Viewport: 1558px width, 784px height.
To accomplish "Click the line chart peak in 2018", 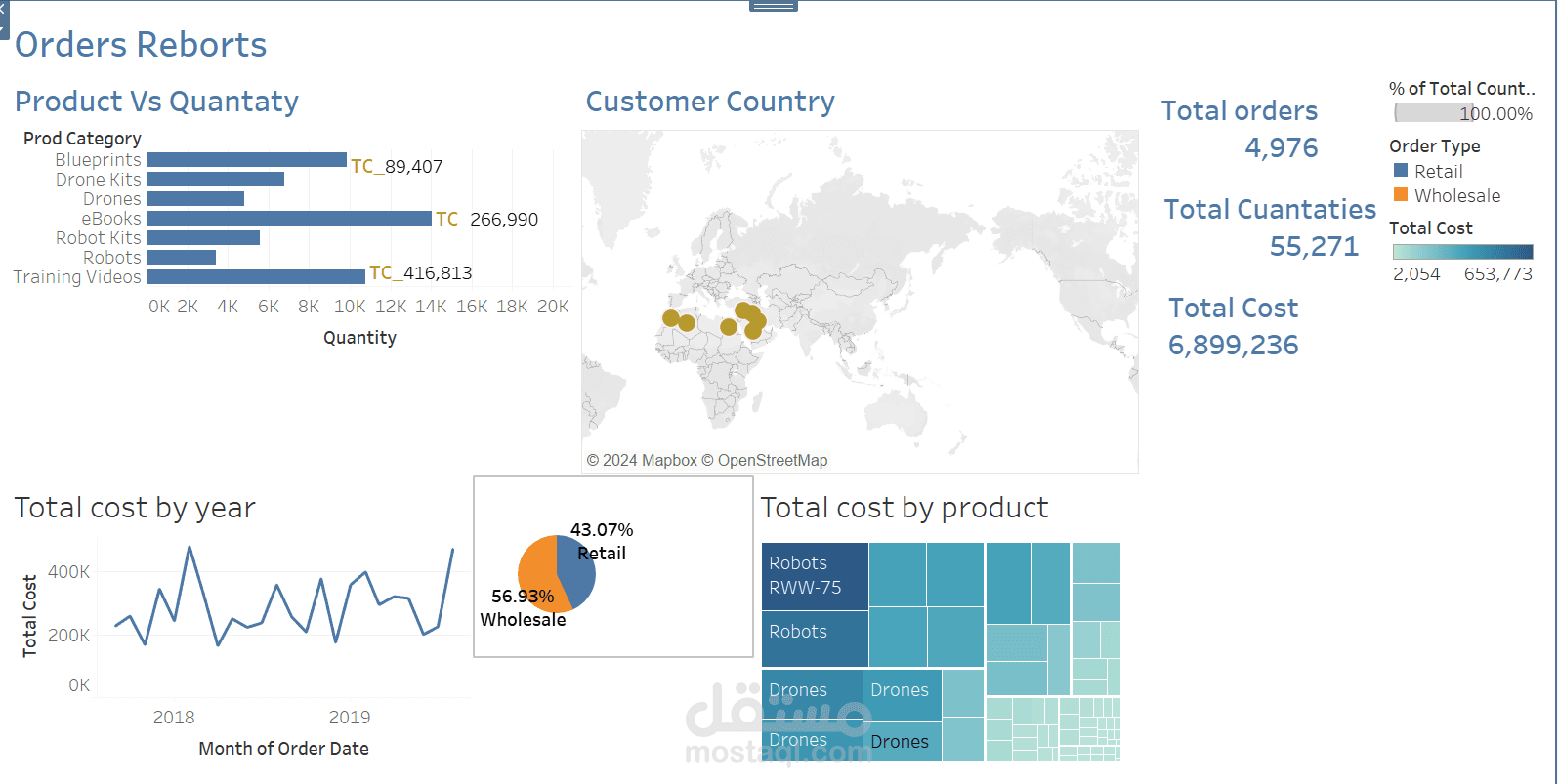I will pyautogui.click(x=189, y=548).
